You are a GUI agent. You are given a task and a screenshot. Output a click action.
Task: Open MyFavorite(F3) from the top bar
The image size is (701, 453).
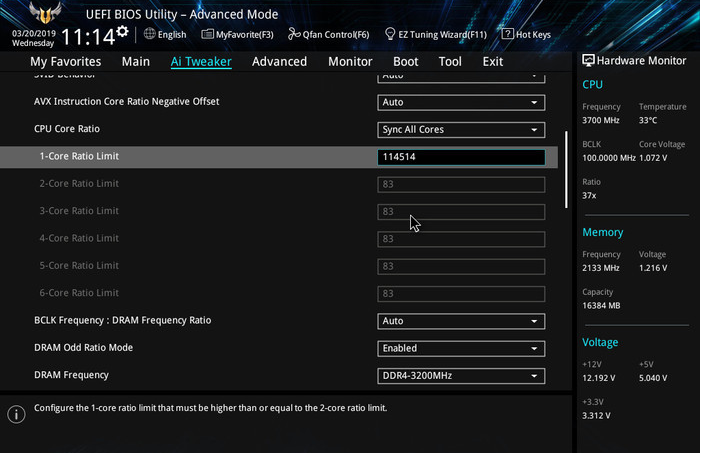pos(208,34)
